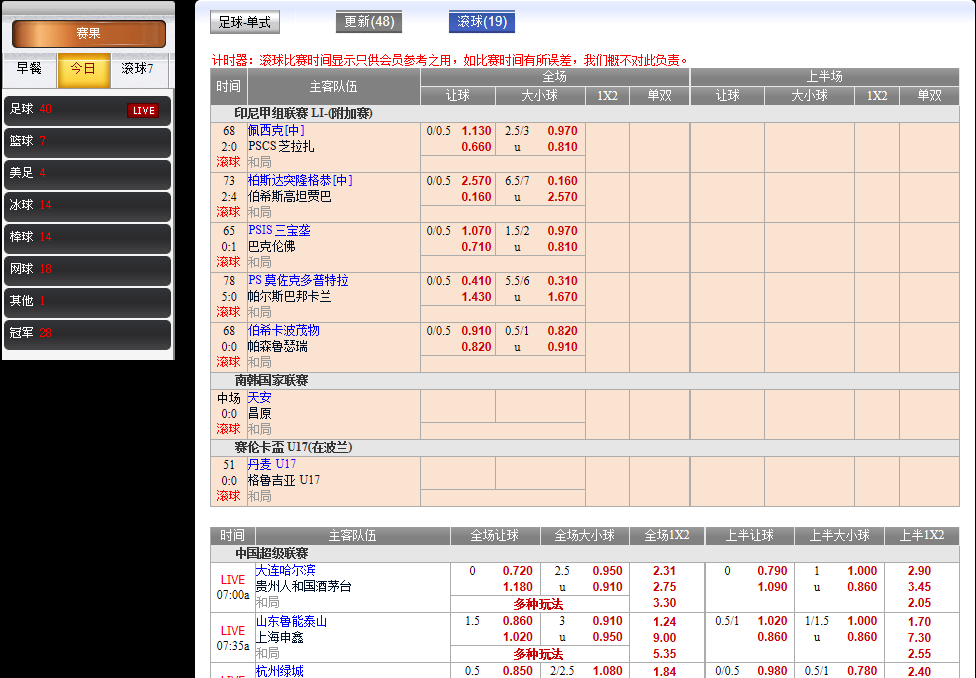Click 伯希斯高坦贾巴 team name
This screenshot has width=976, height=678.
[x=289, y=196]
